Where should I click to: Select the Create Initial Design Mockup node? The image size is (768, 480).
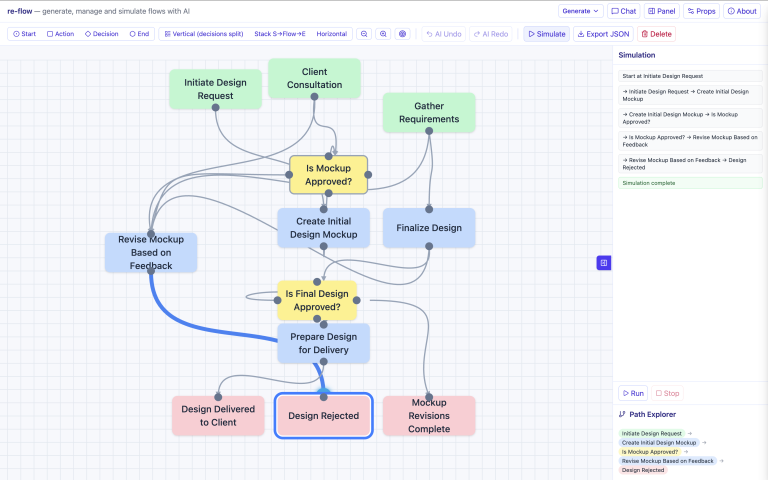coord(323,228)
